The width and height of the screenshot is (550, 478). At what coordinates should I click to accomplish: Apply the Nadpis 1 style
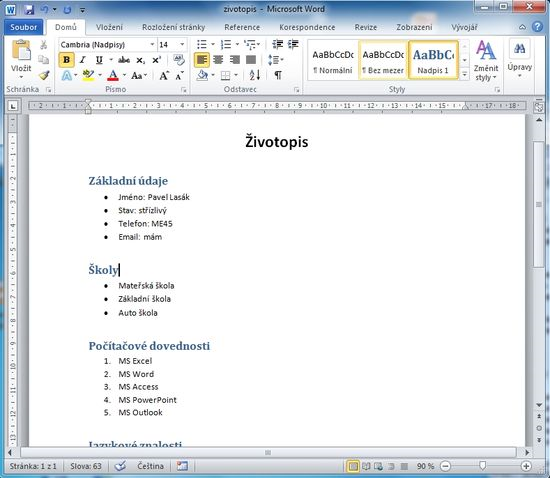[x=433, y=60]
